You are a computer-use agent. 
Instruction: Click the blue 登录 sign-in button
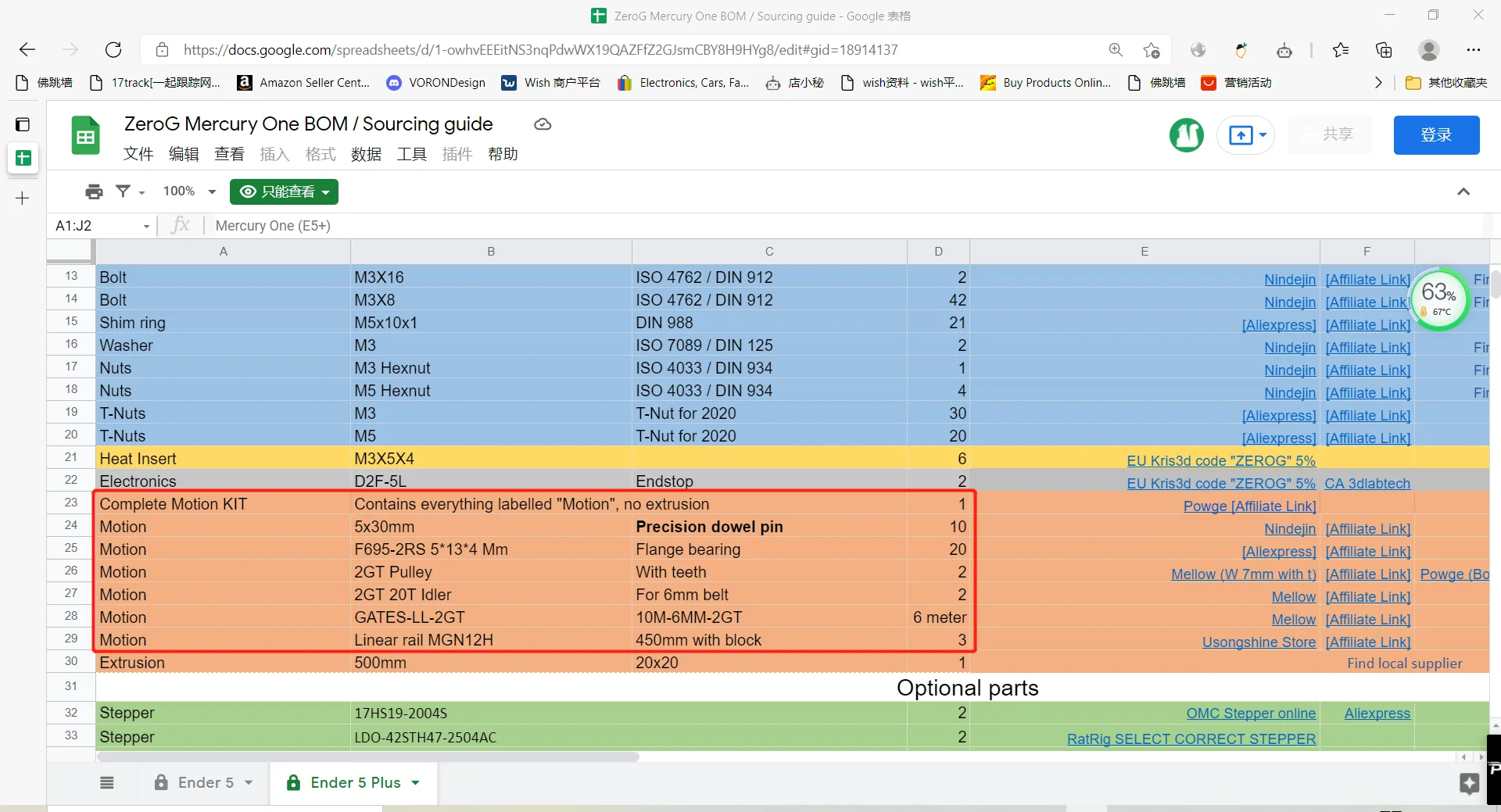(1436, 135)
